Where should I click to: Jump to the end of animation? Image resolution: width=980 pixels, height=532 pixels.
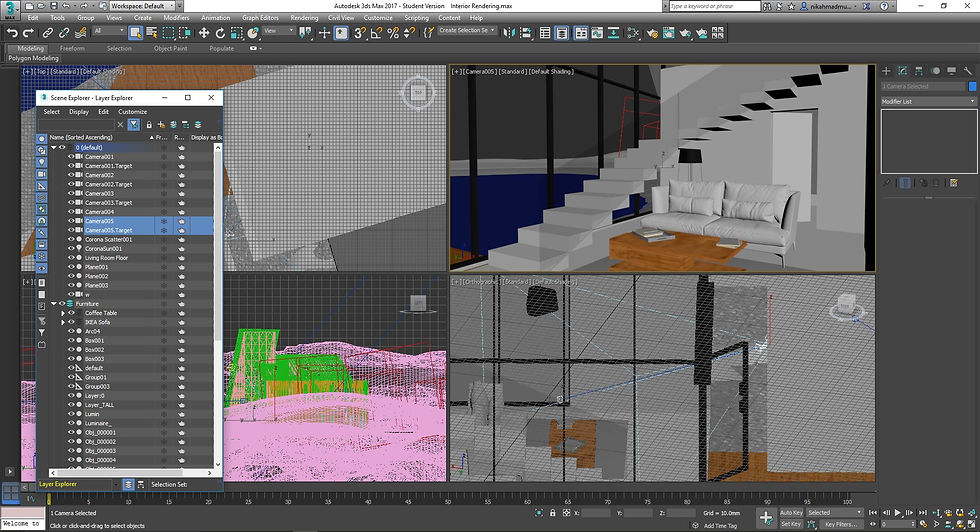click(922, 513)
